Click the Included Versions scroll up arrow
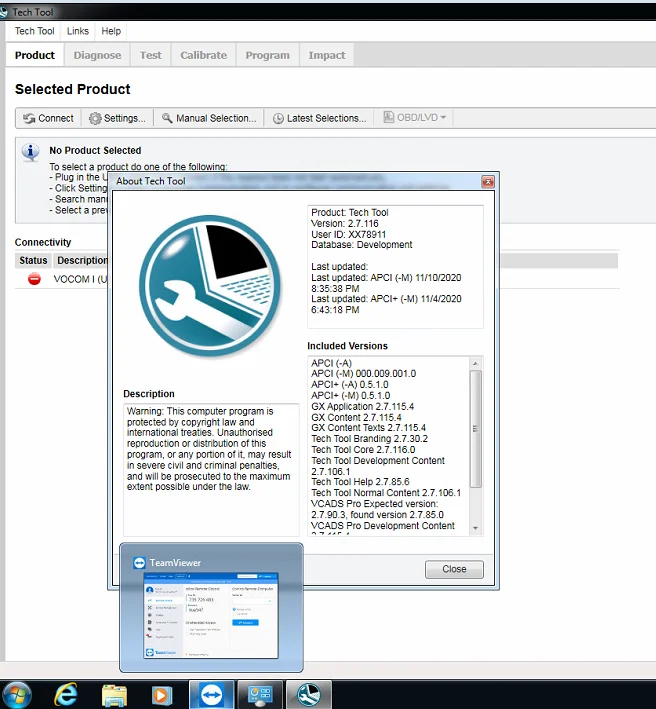Screen dimensions: 656x709 pos(475,364)
